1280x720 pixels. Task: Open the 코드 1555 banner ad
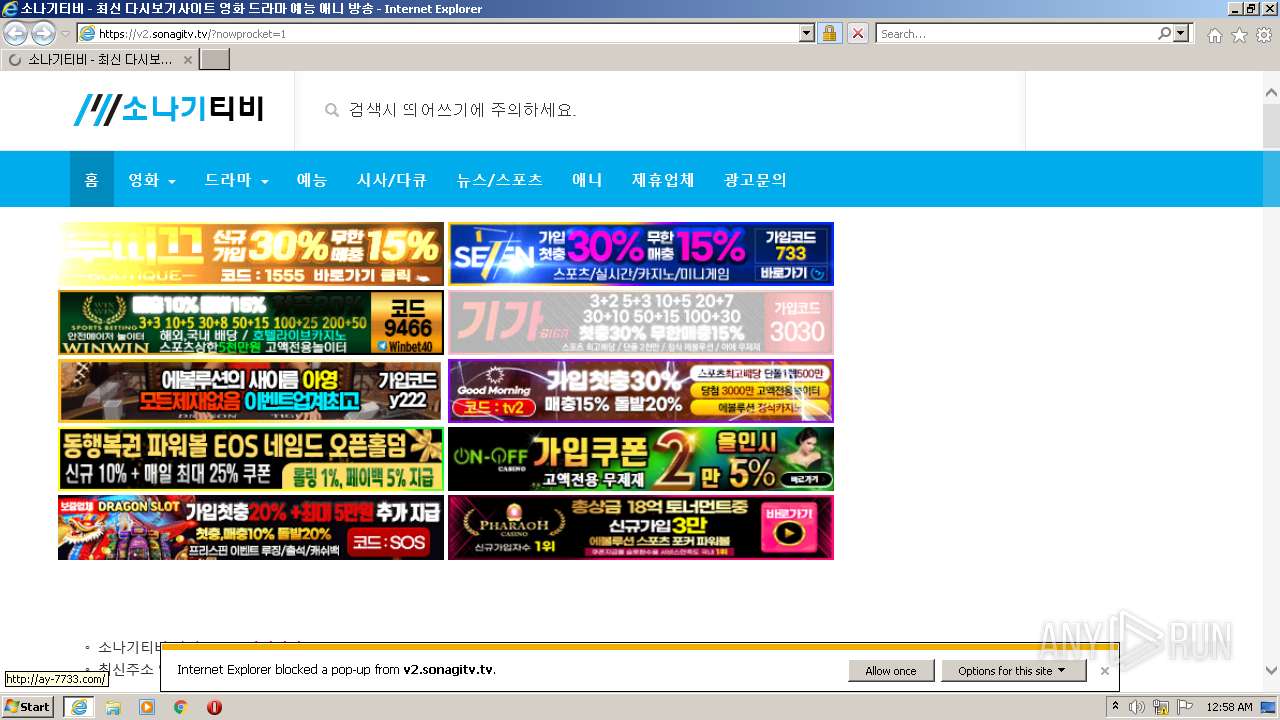251,254
